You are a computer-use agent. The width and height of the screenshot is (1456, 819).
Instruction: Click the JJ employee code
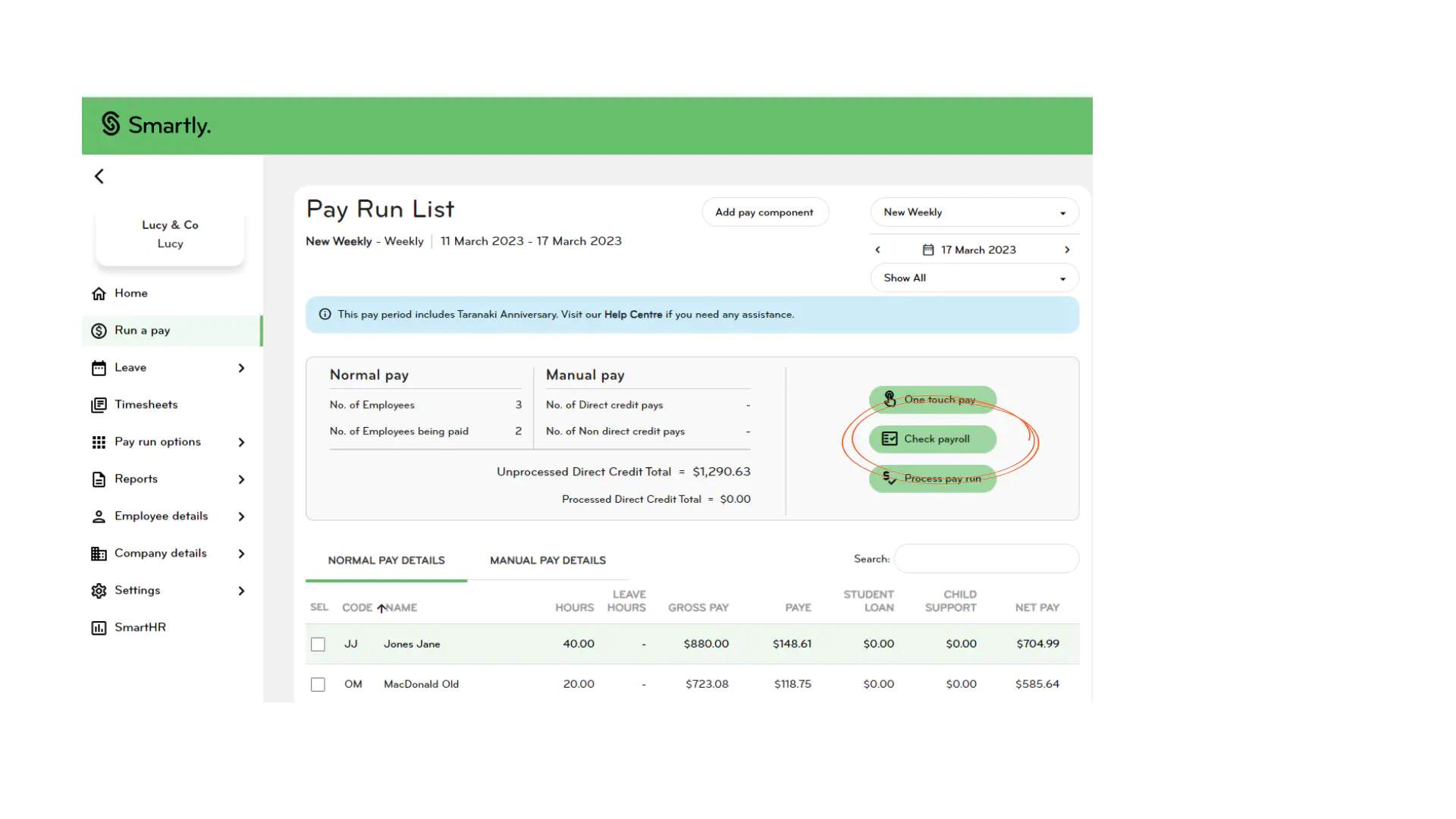tap(350, 645)
